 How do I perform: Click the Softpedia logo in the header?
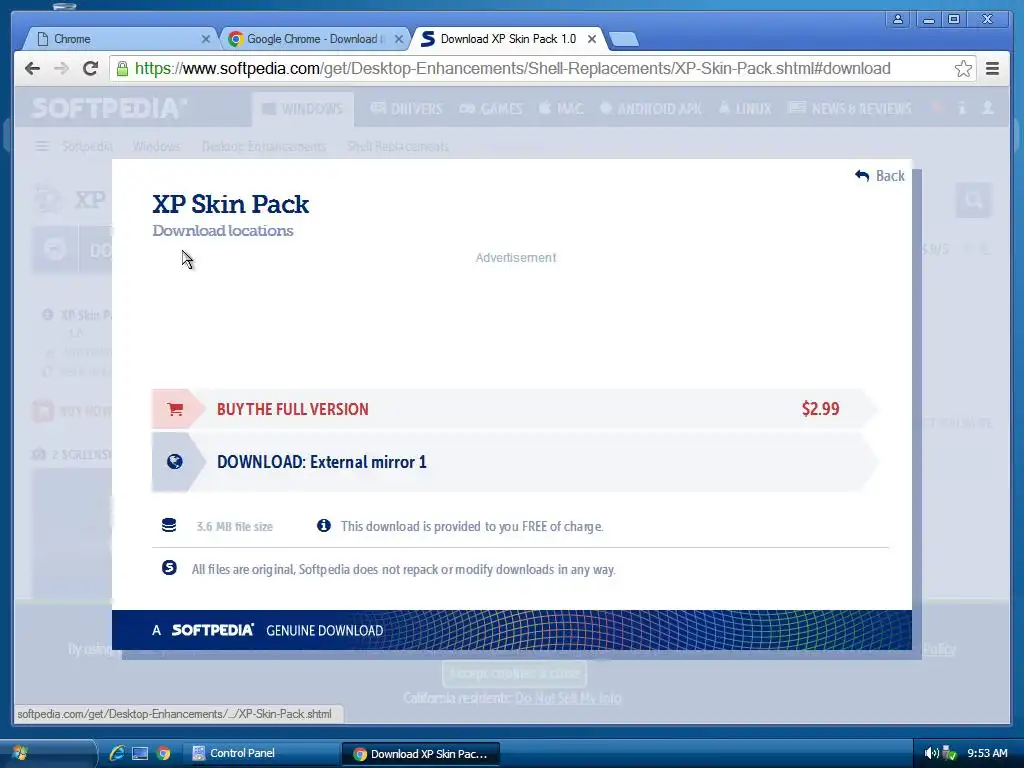(109, 108)
